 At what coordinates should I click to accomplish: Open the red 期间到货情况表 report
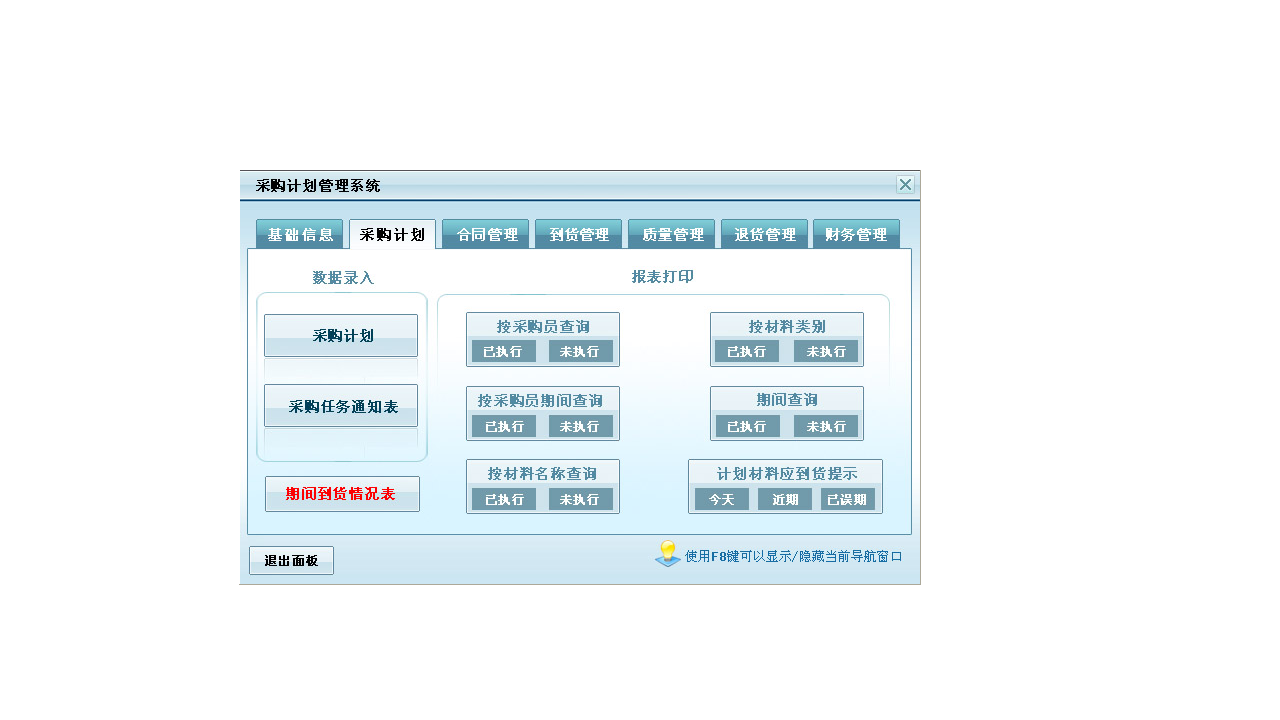pyautogui.click(x=340, y=493)
